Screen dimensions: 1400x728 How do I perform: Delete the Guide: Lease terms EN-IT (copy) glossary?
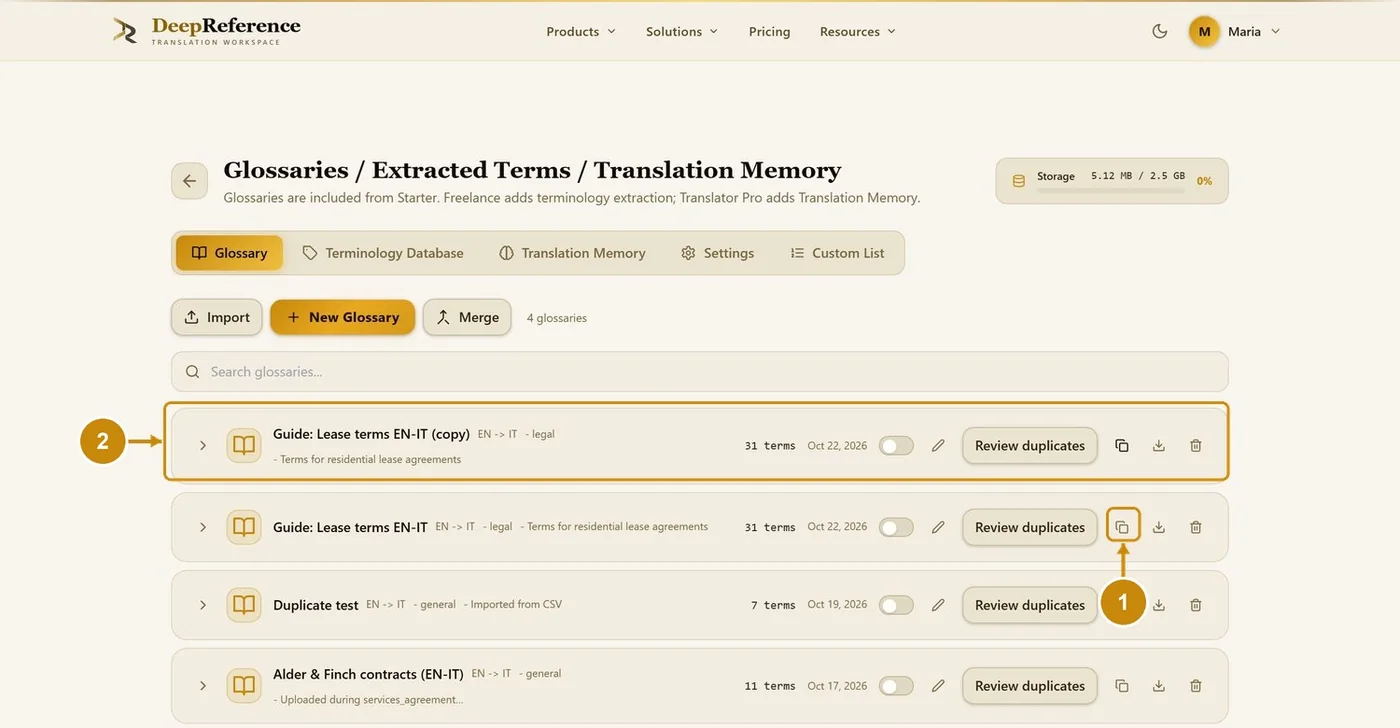[1195, 446]
